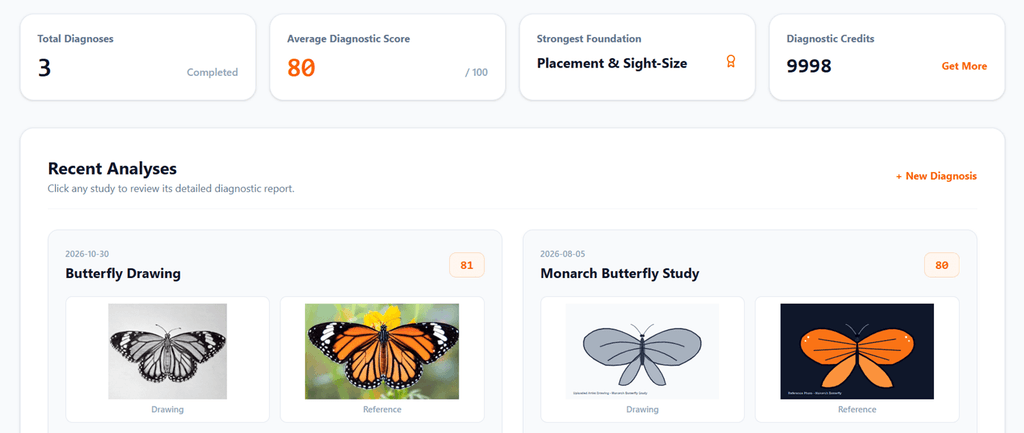Select the Diagnostic Credits card
The height and width of the screenshot is (433, 1024).
pos(887,57)
